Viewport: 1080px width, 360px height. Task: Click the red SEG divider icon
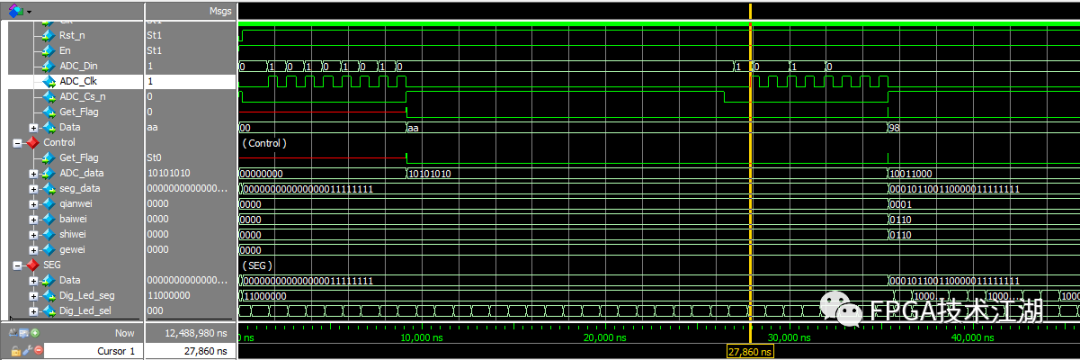tap(32, 265)
